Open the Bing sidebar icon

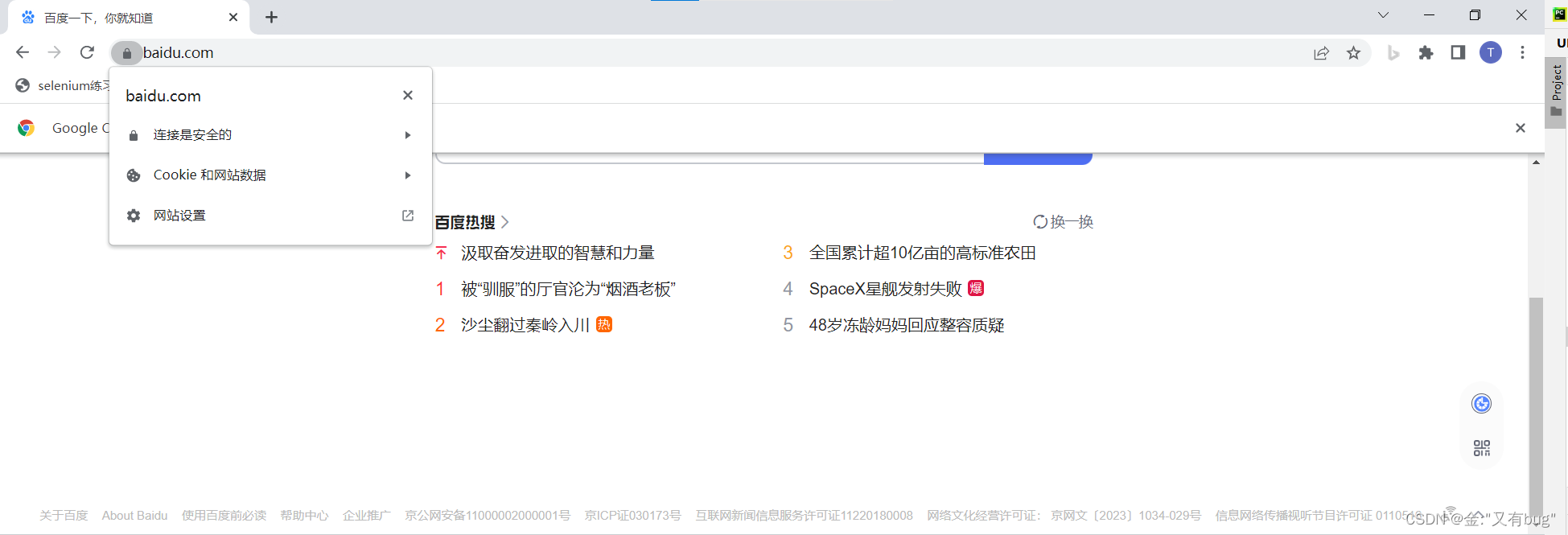tap(1393, 53)
